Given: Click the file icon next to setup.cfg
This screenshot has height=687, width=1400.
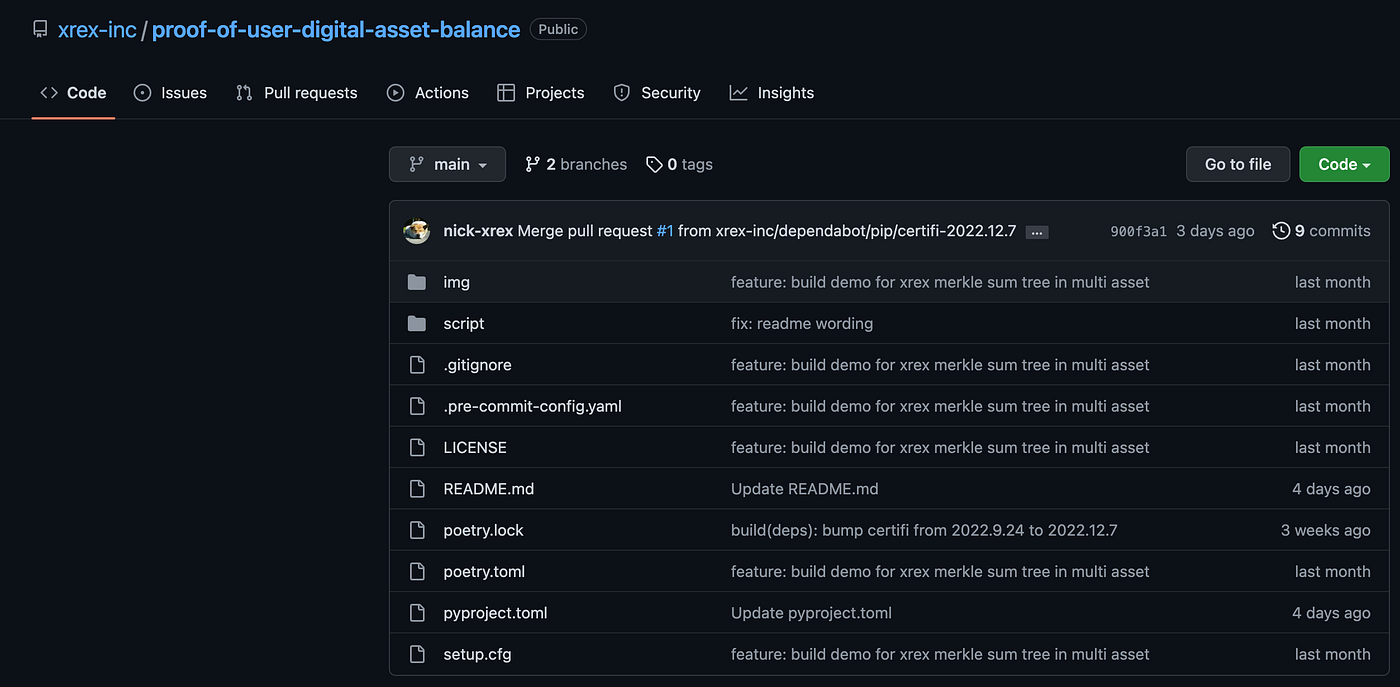Looking at the screenshot, I should (x=417, y=654).
